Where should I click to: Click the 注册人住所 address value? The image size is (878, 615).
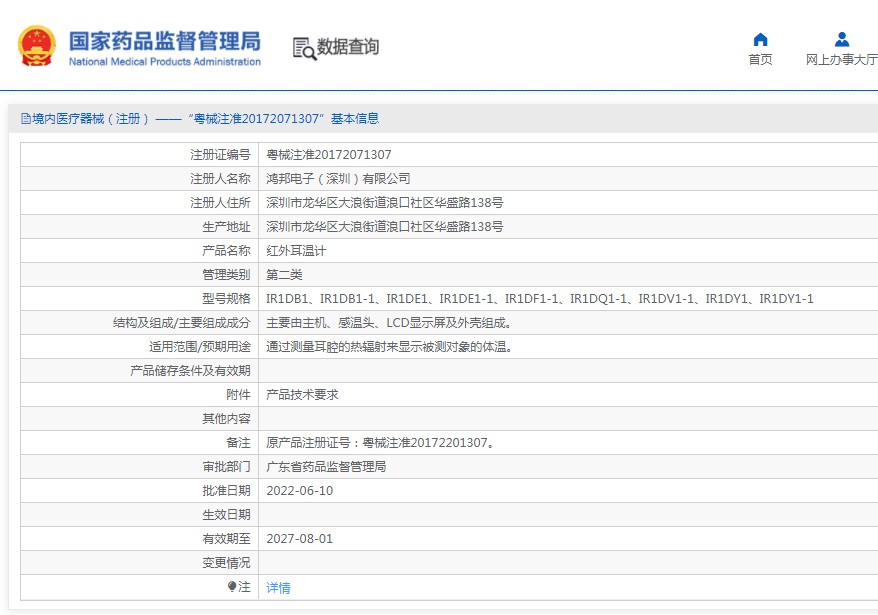tap(385, 203)
